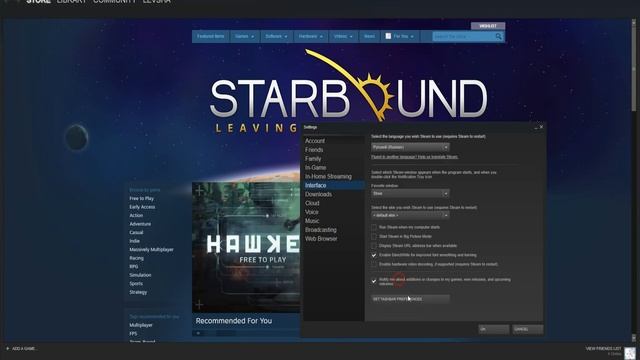Screen dimensions: 640x360
Task: Open the Featured Items store tab
Action: [211, 36]
